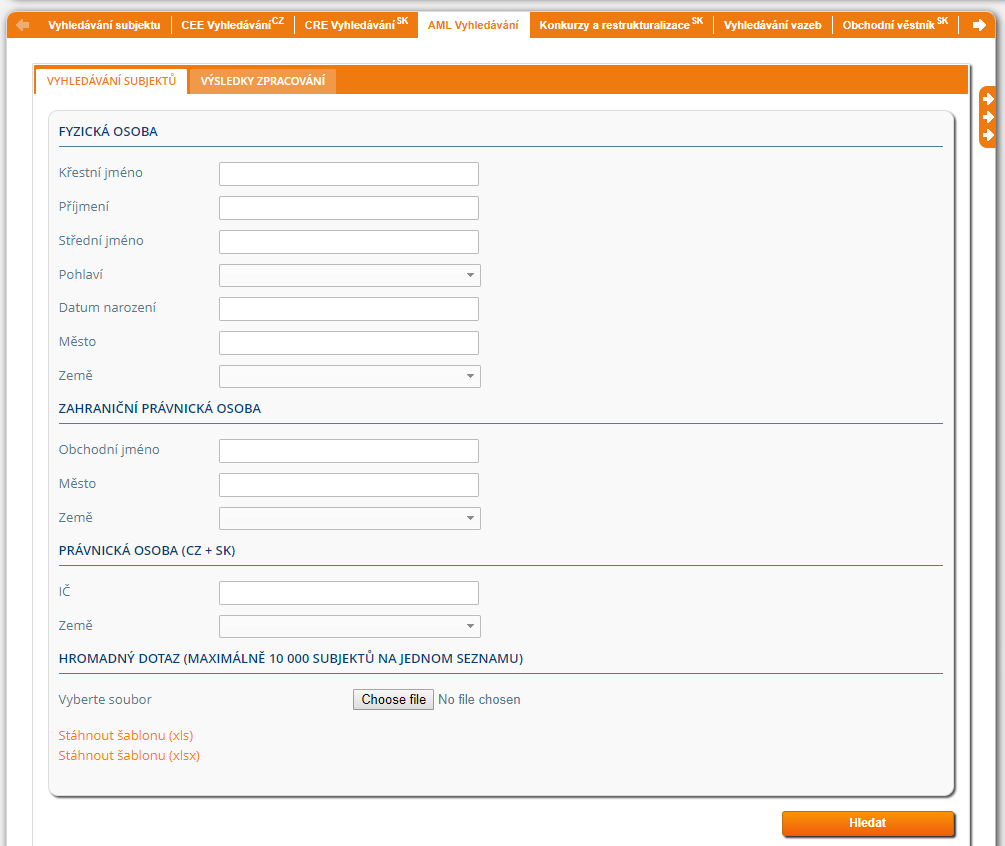Open the Pohlaví dropdown
Screen dimensions: 1005x846
349,275
